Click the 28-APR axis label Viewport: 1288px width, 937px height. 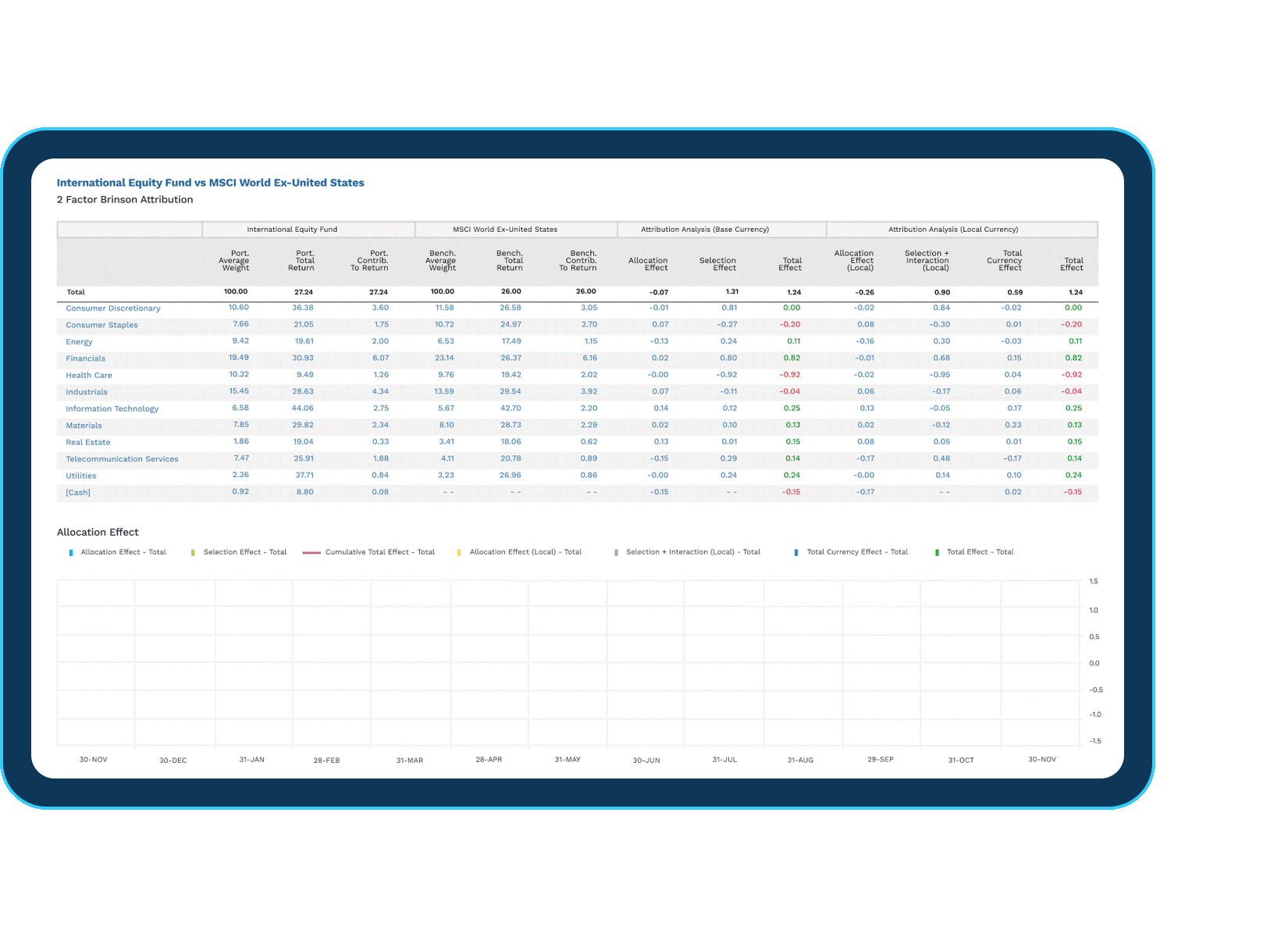pyautogui.click(x=489, y=760)
